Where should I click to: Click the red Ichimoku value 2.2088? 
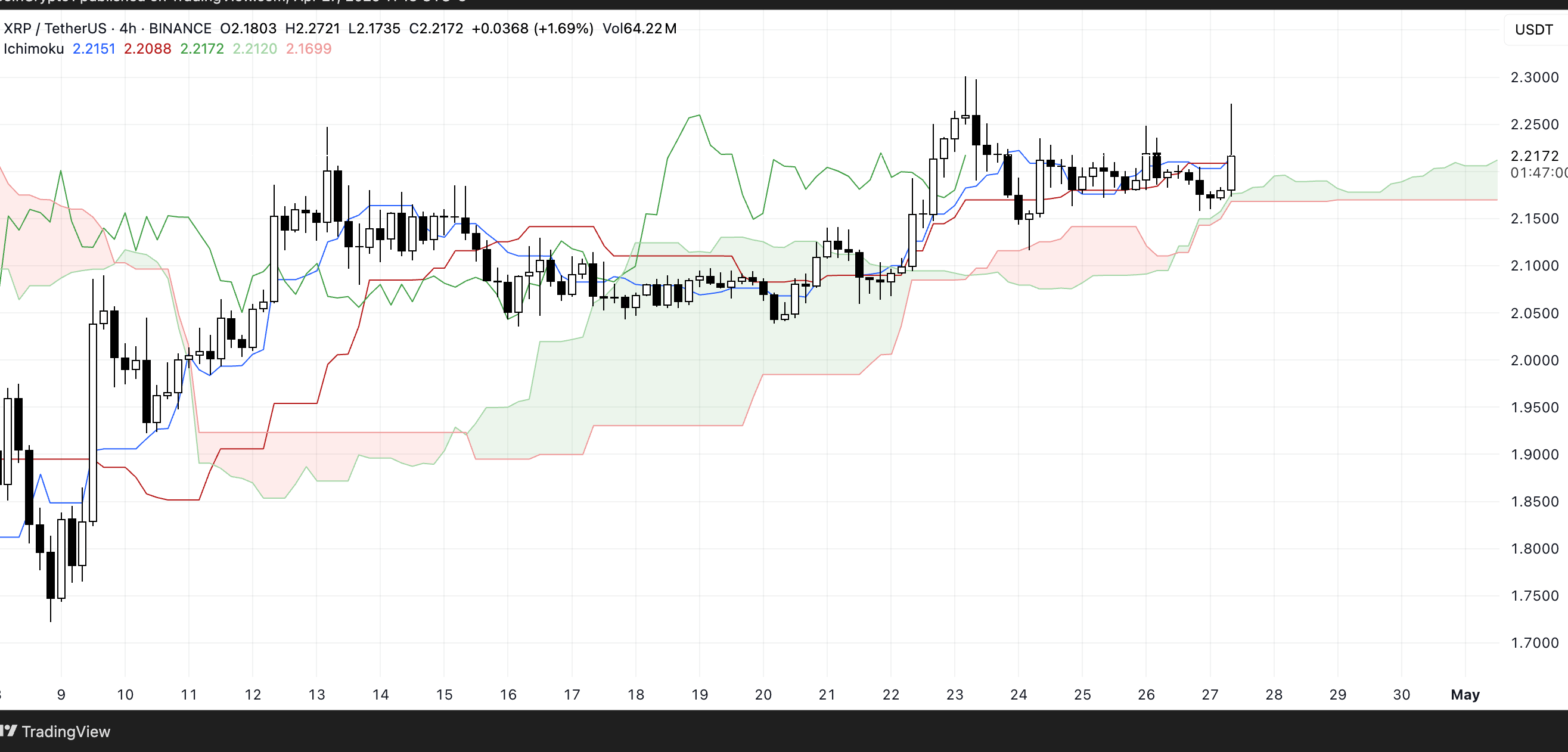[147, 49]
